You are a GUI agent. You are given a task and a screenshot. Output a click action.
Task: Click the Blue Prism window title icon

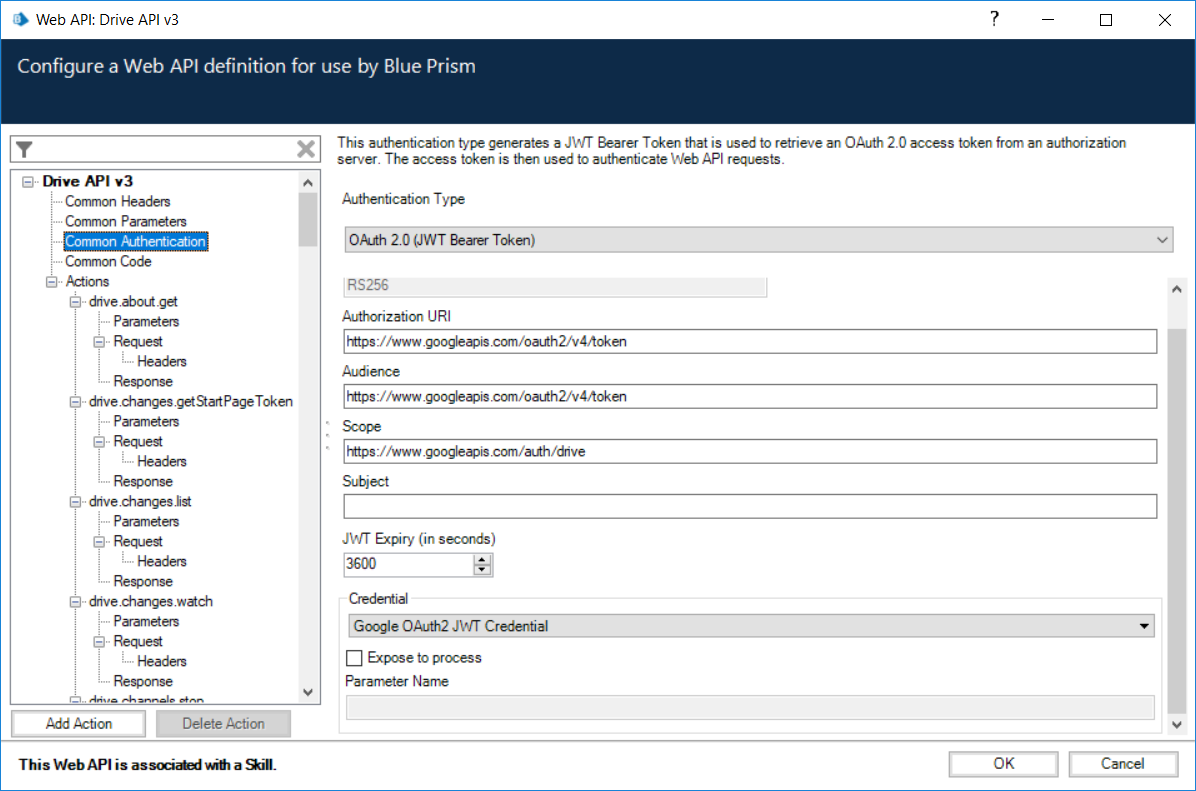point(19,19)
